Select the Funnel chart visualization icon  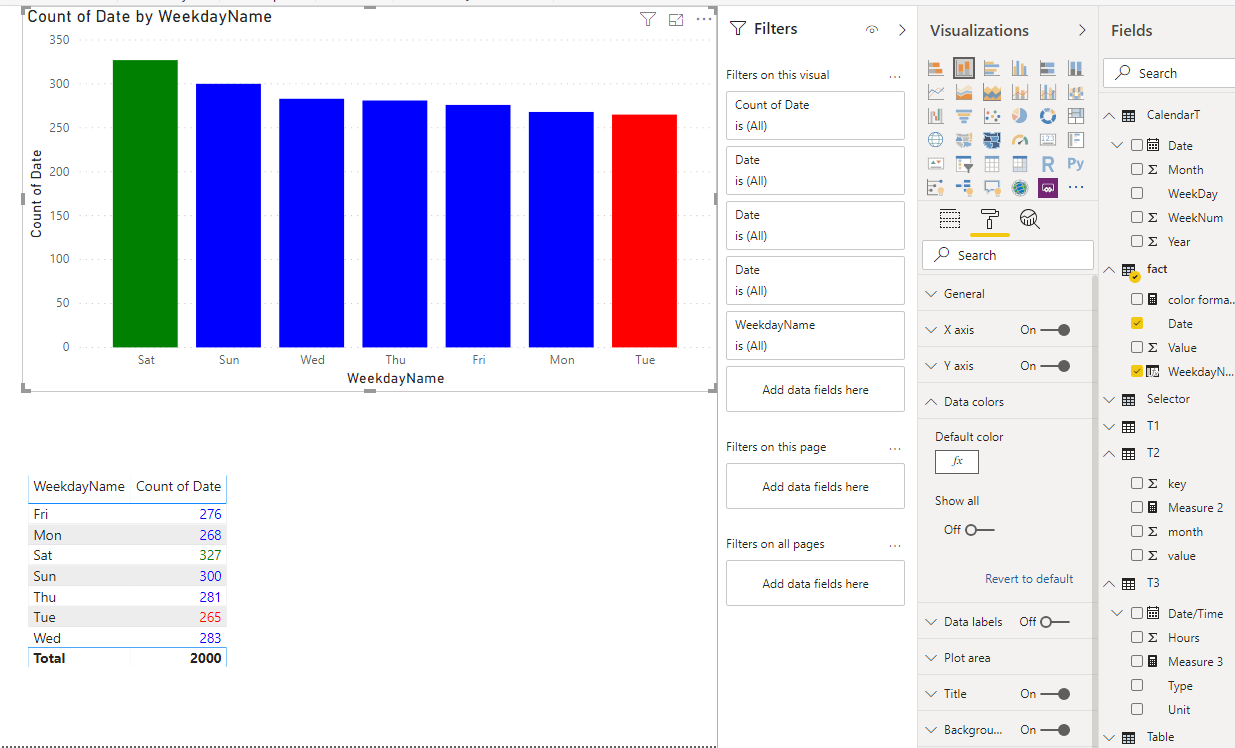pos(964,115)
